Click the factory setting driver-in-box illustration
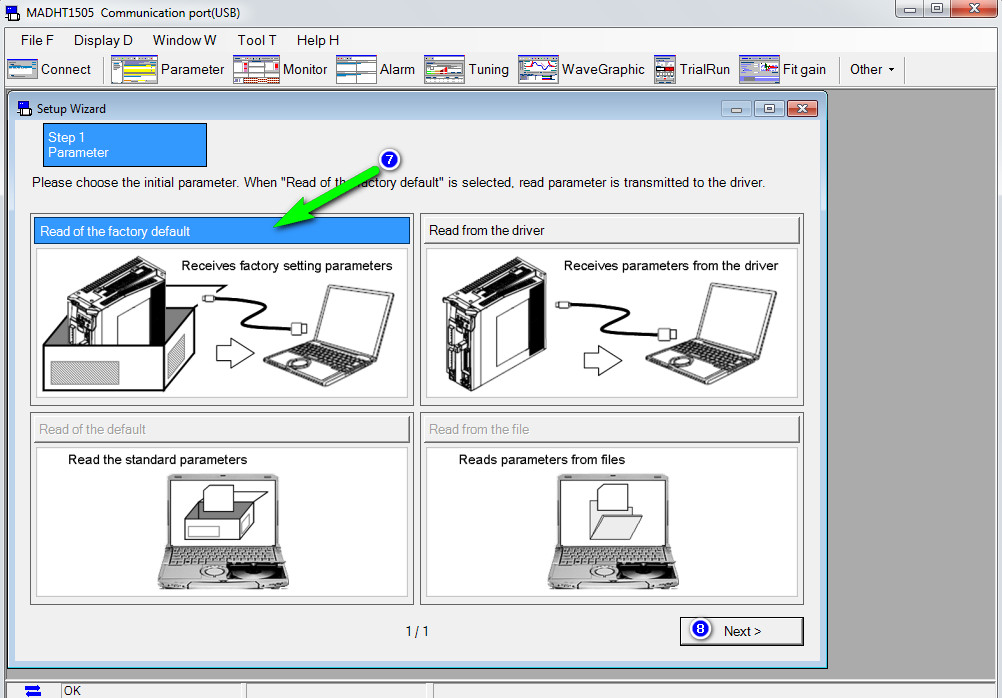 222,323
